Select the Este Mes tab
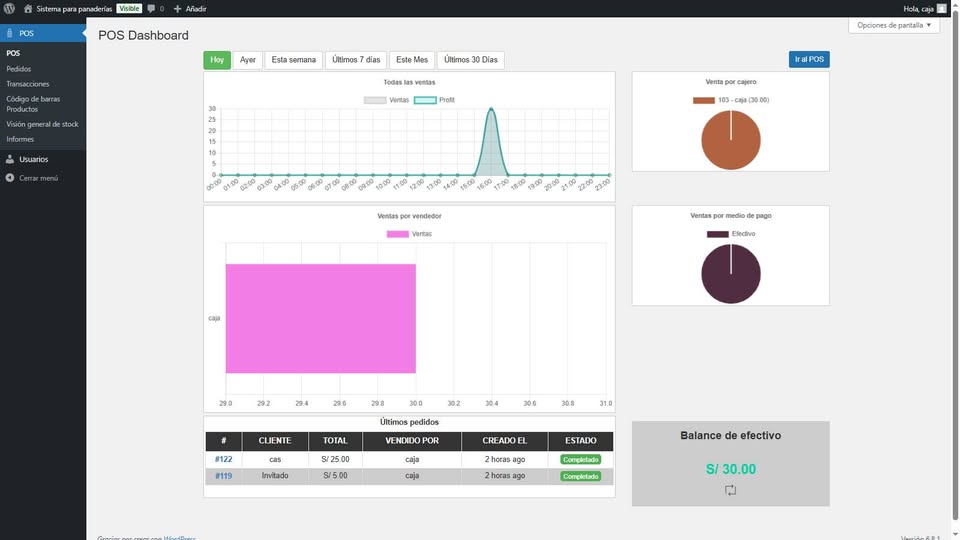 point(412,59)
